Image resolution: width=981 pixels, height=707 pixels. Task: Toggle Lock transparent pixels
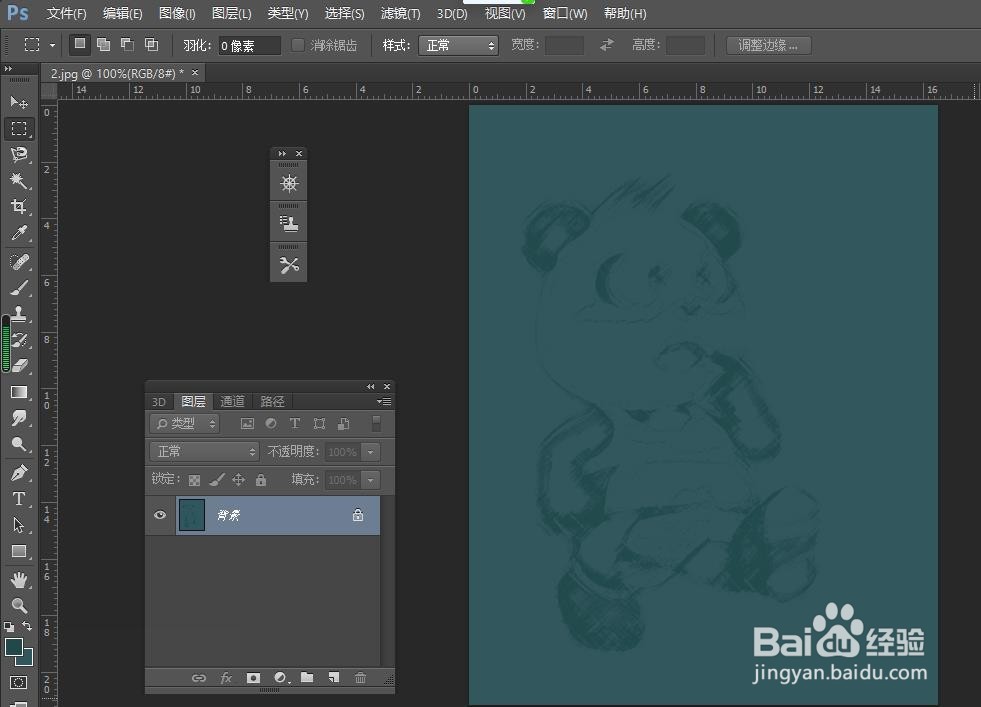coord(195,480)
